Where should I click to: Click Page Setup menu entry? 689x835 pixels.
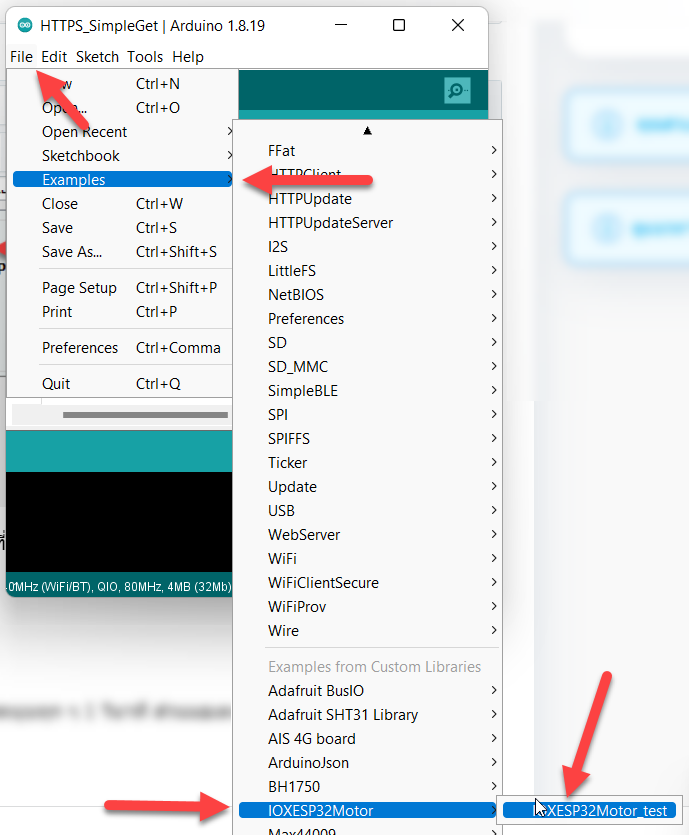coord(79,288)
